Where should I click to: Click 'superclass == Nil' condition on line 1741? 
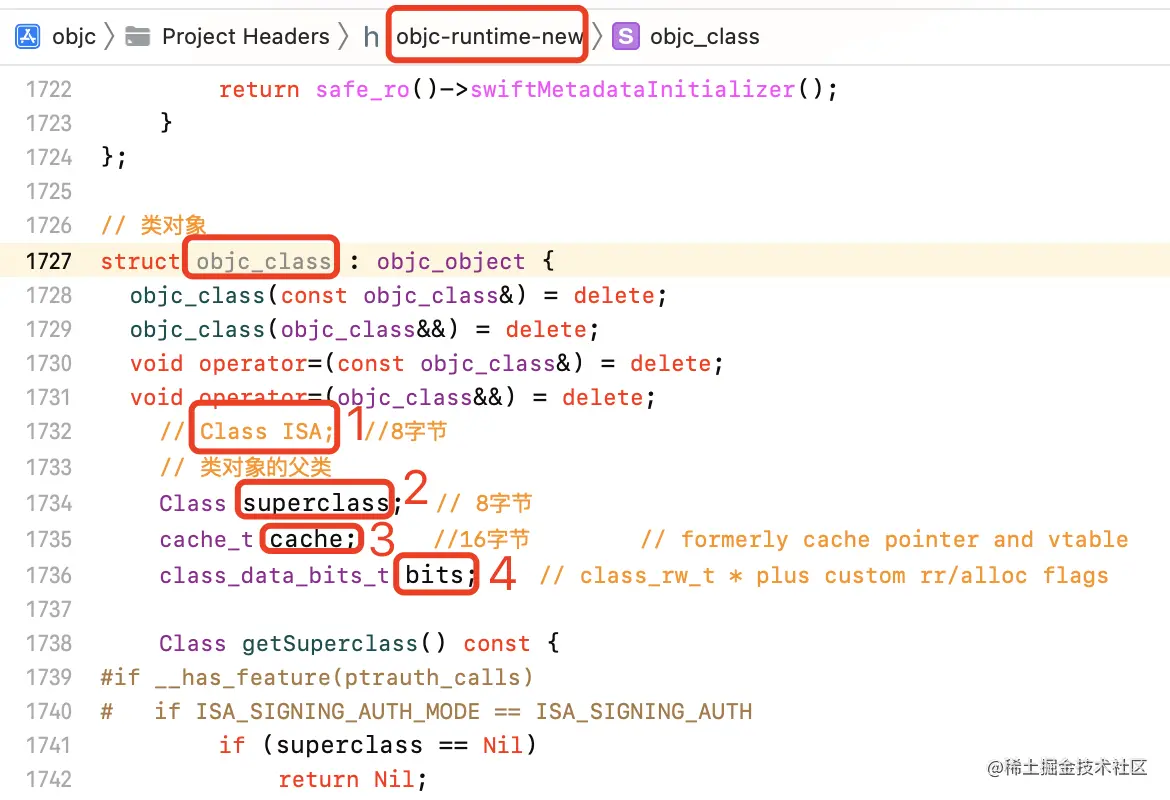click(x=399, y=746)
